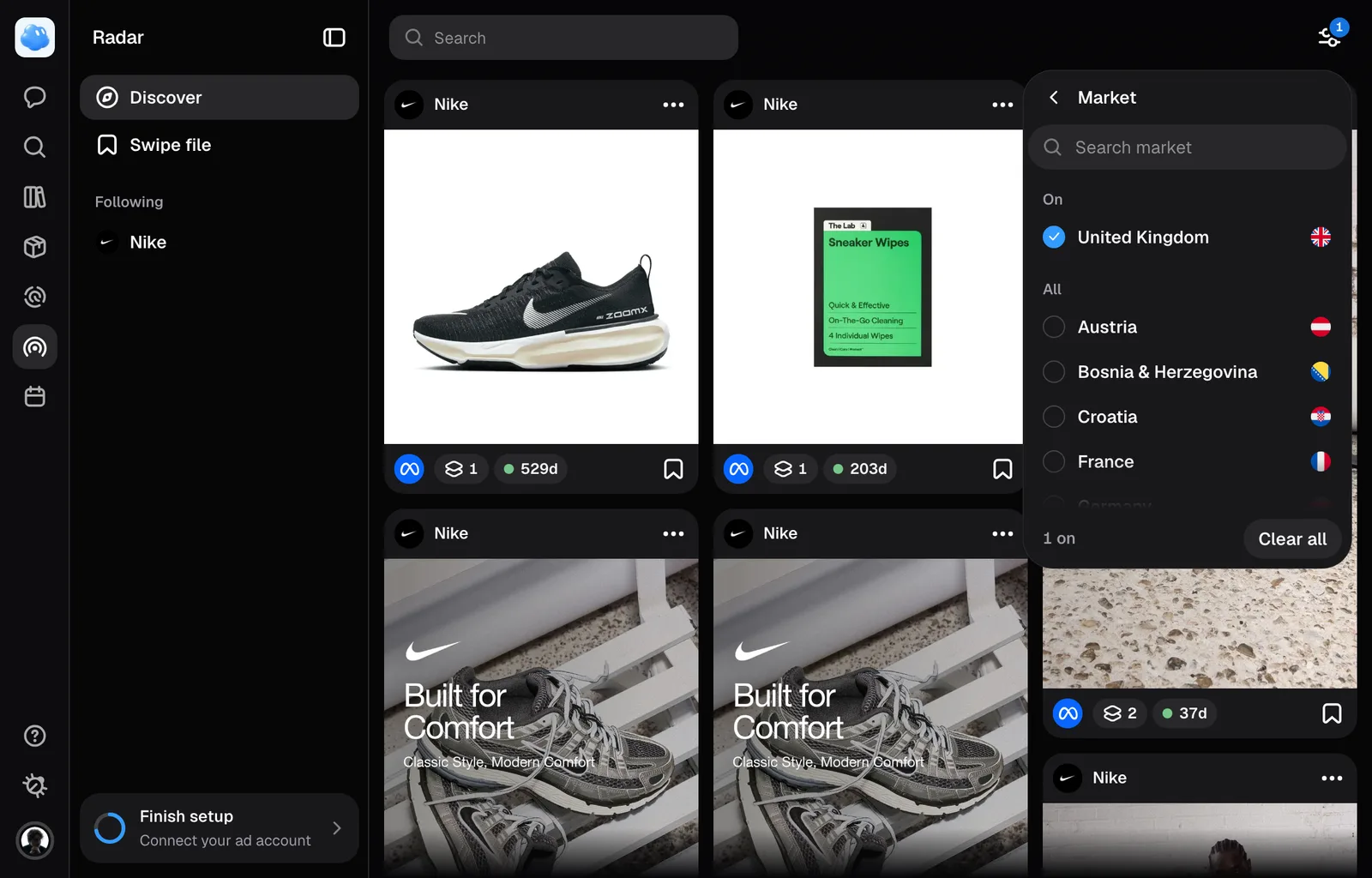Click variations count on 529d ad
The width and height of the screenshot is (1372, 878).
pos(461,469)
